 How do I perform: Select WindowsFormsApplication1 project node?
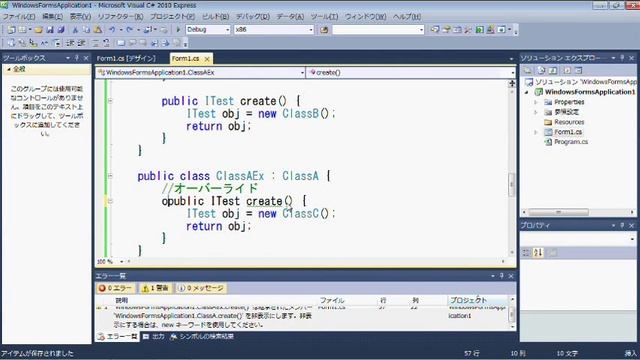[589, 92]
